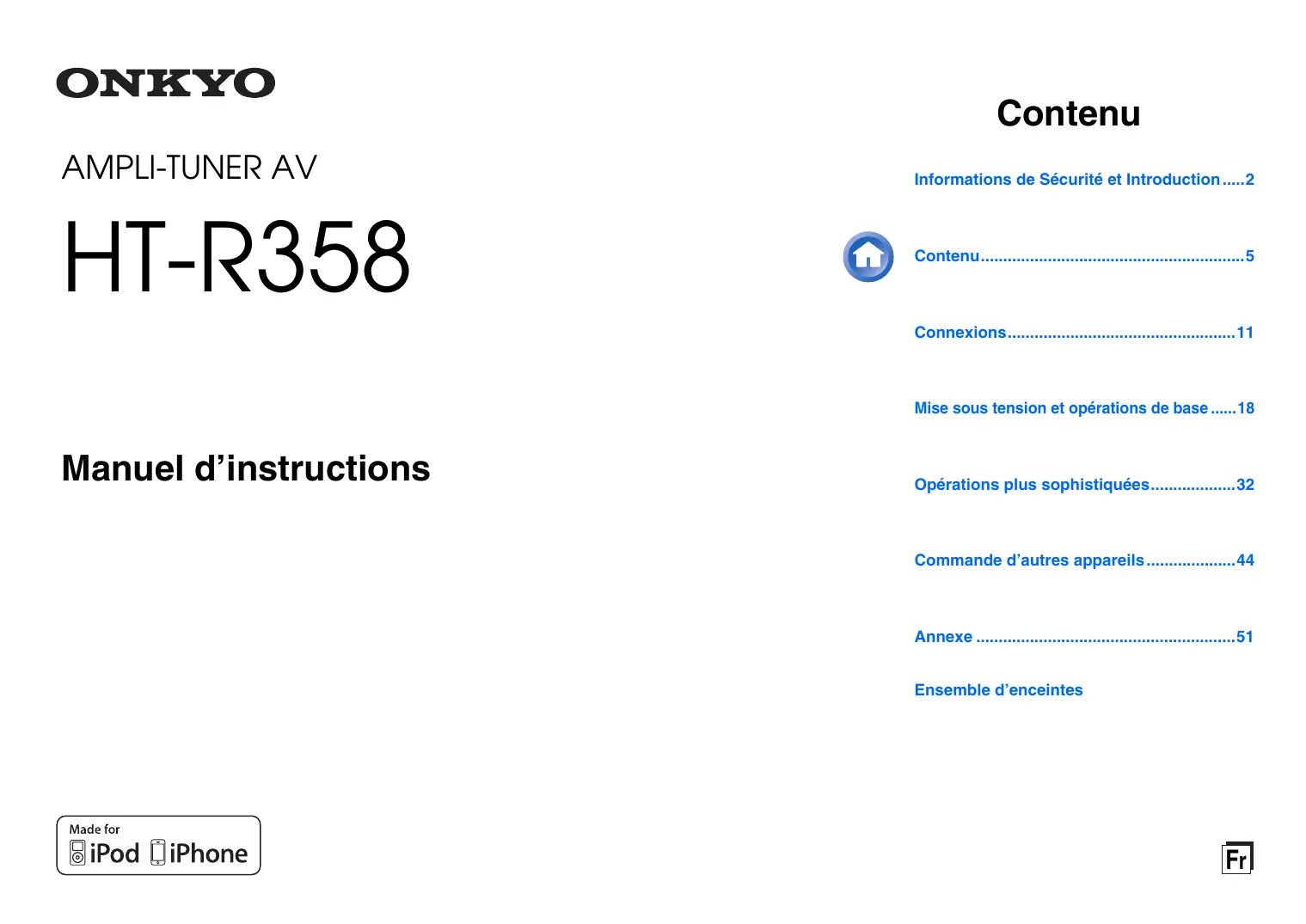Open the Ensemble d'enceintes link
This screenshot has height=924, width=1306.
[x=998, y=690]
